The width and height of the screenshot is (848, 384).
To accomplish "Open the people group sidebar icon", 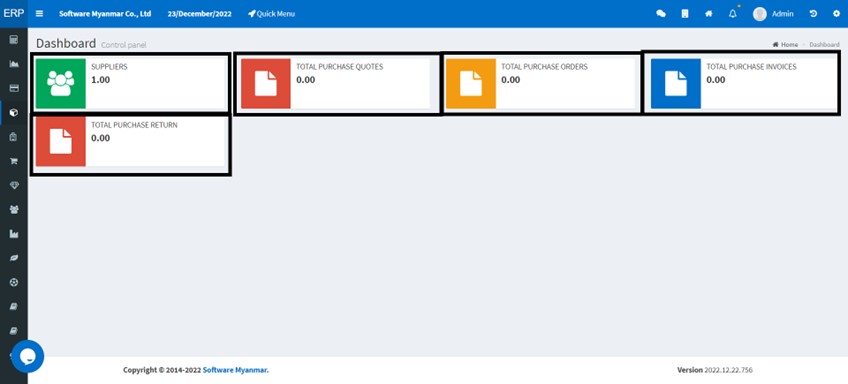I will coord(14,209).
